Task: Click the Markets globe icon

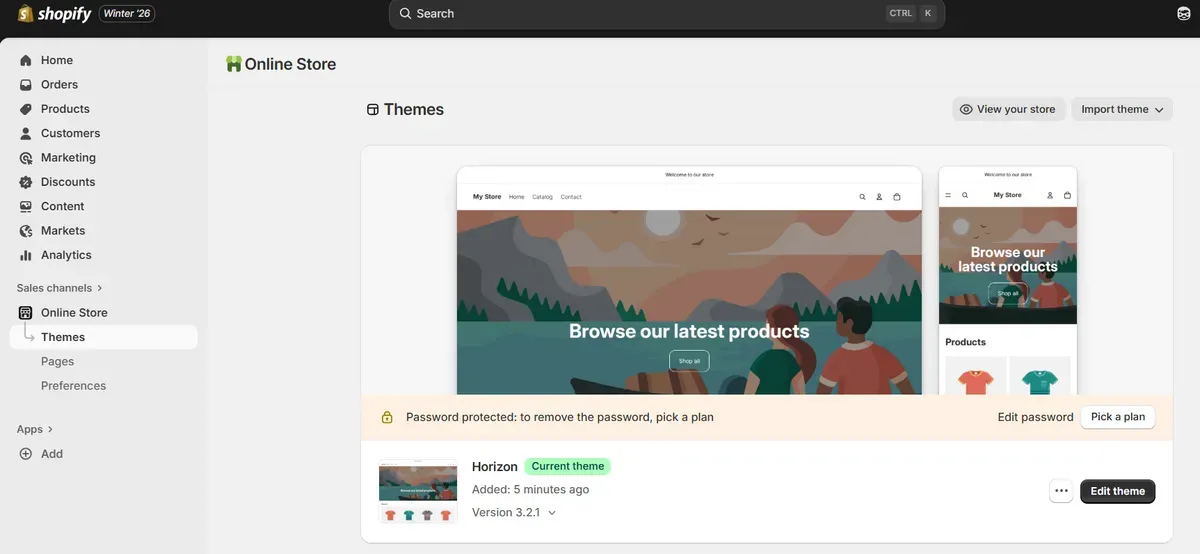Action: (x=26, y=231)
